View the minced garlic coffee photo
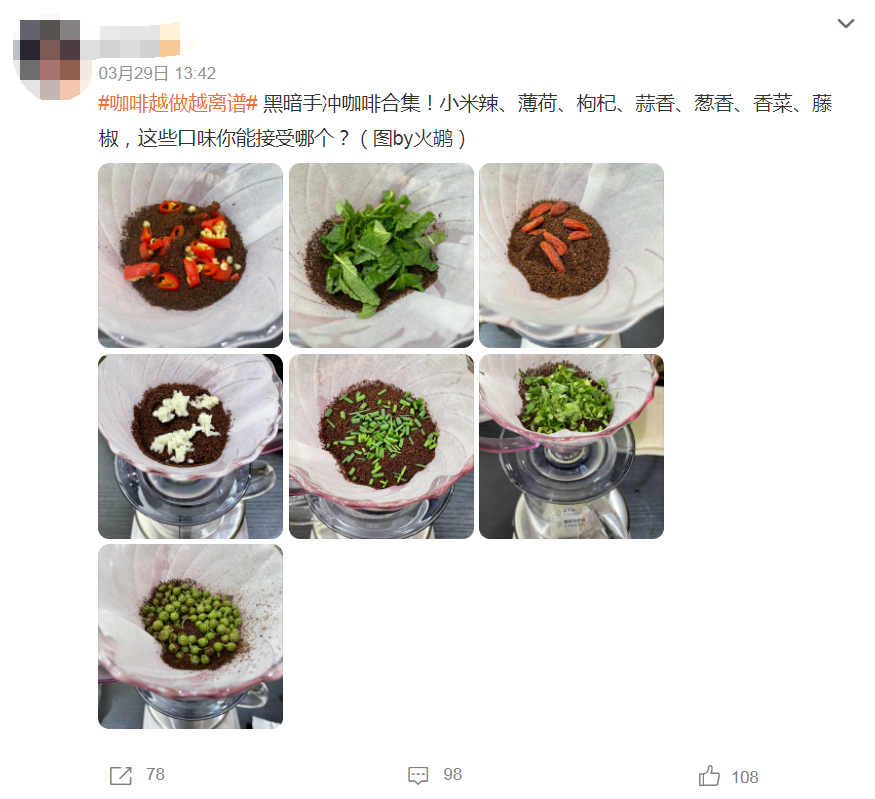Image resolution: width=875 pixels, height=799 pixels. pyautogui.click(x=190, y=446)
